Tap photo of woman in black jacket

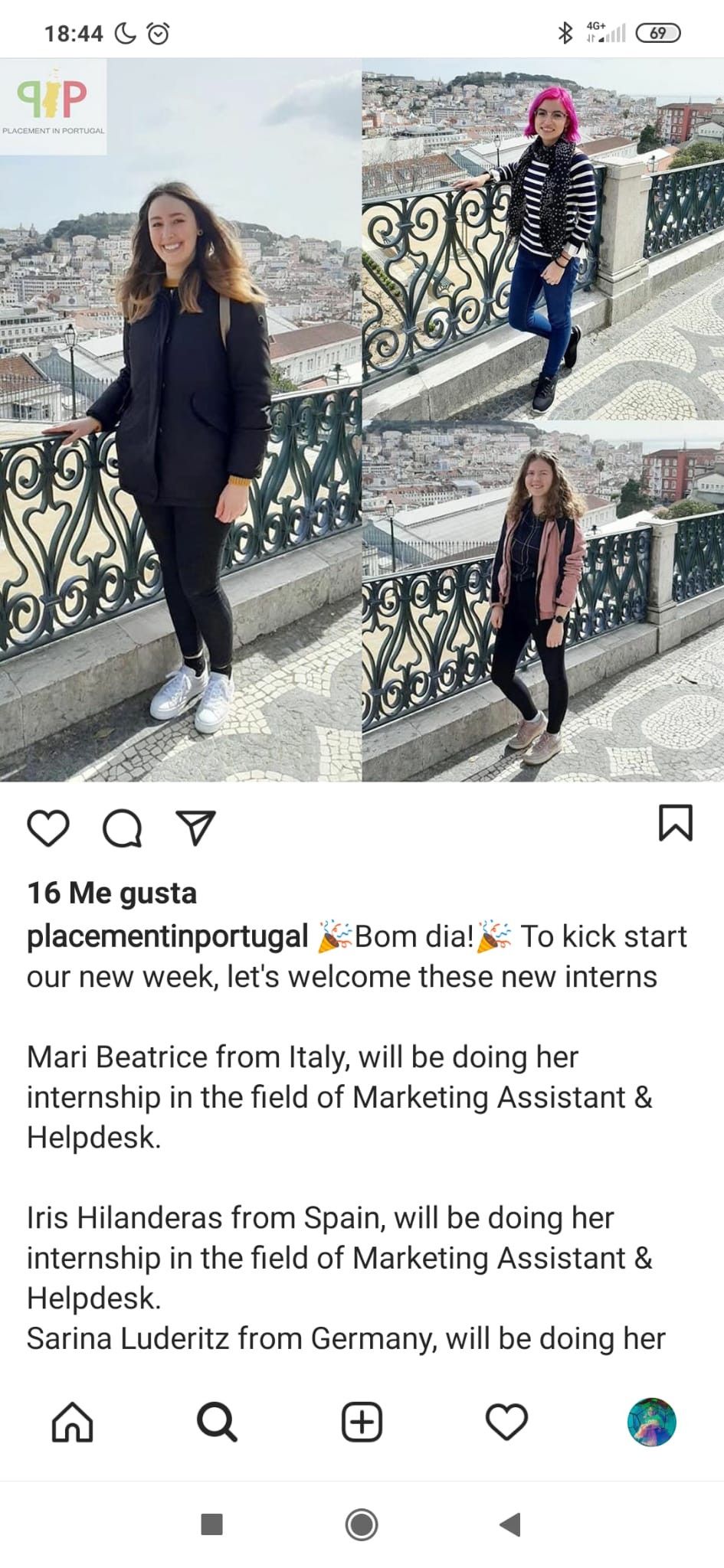point(181,420)
